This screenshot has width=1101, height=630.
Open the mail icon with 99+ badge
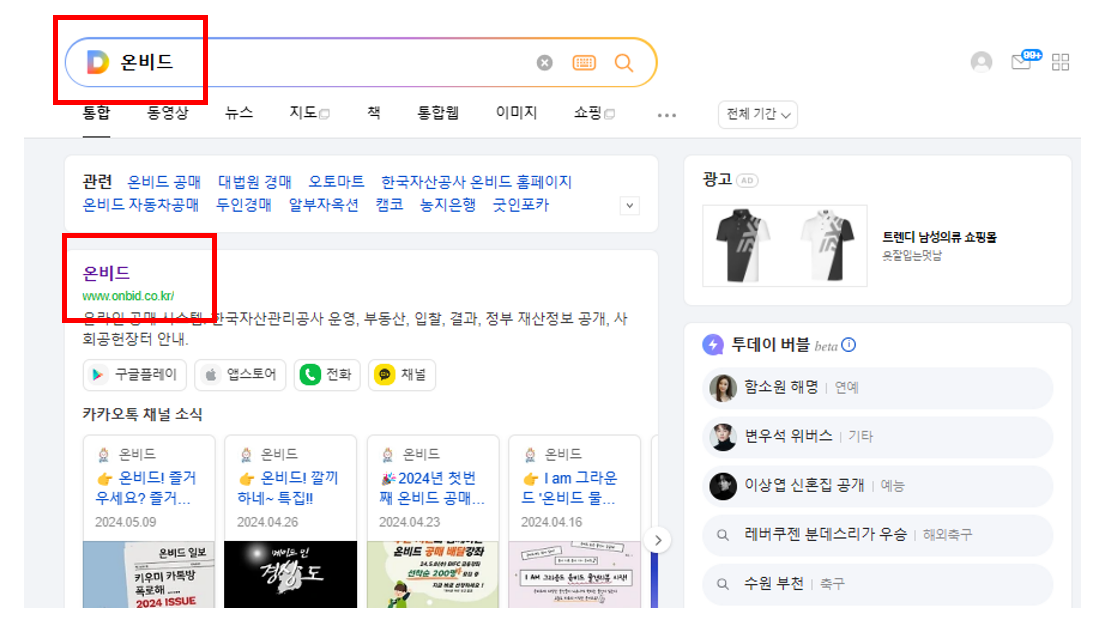pyautogui.click(x=1022, y=62)
